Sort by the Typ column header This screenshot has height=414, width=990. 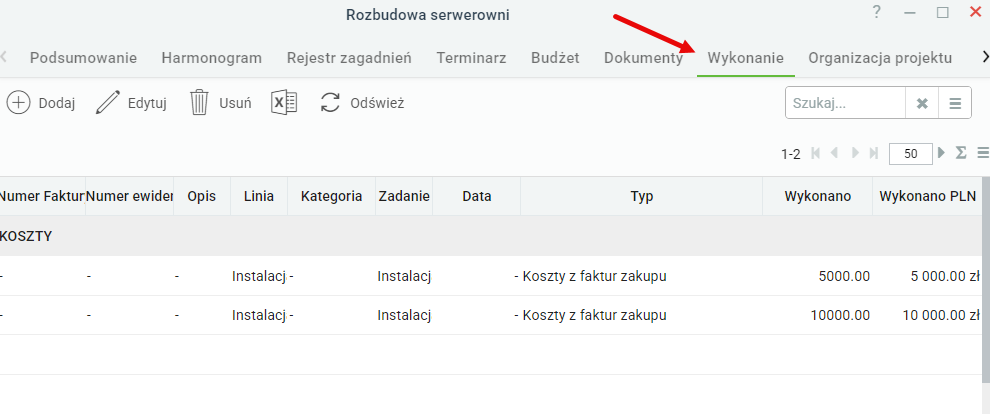pos(641,196)
